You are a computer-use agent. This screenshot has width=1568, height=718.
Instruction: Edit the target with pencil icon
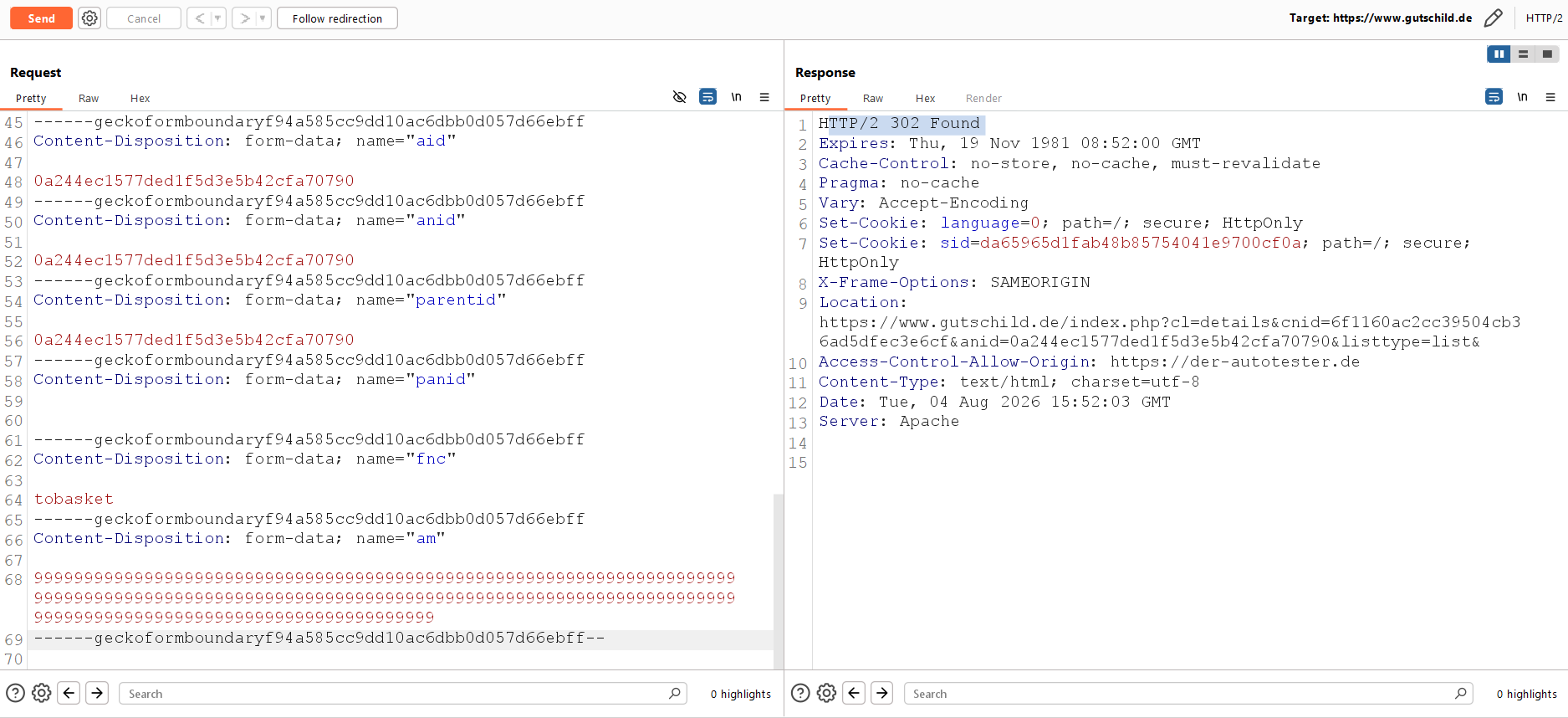1493,18
